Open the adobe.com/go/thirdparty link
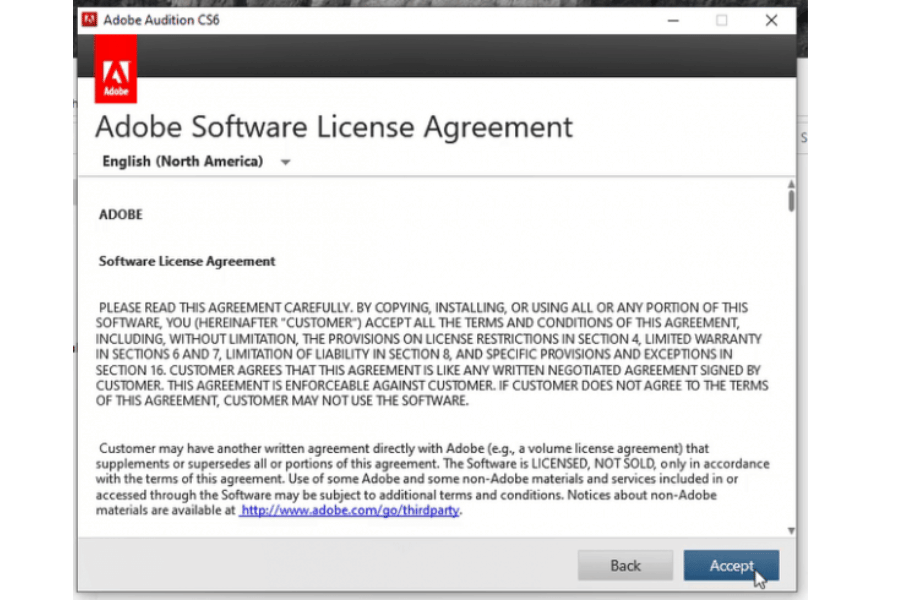This screenshot has width=900, height=600. [350, 510]
